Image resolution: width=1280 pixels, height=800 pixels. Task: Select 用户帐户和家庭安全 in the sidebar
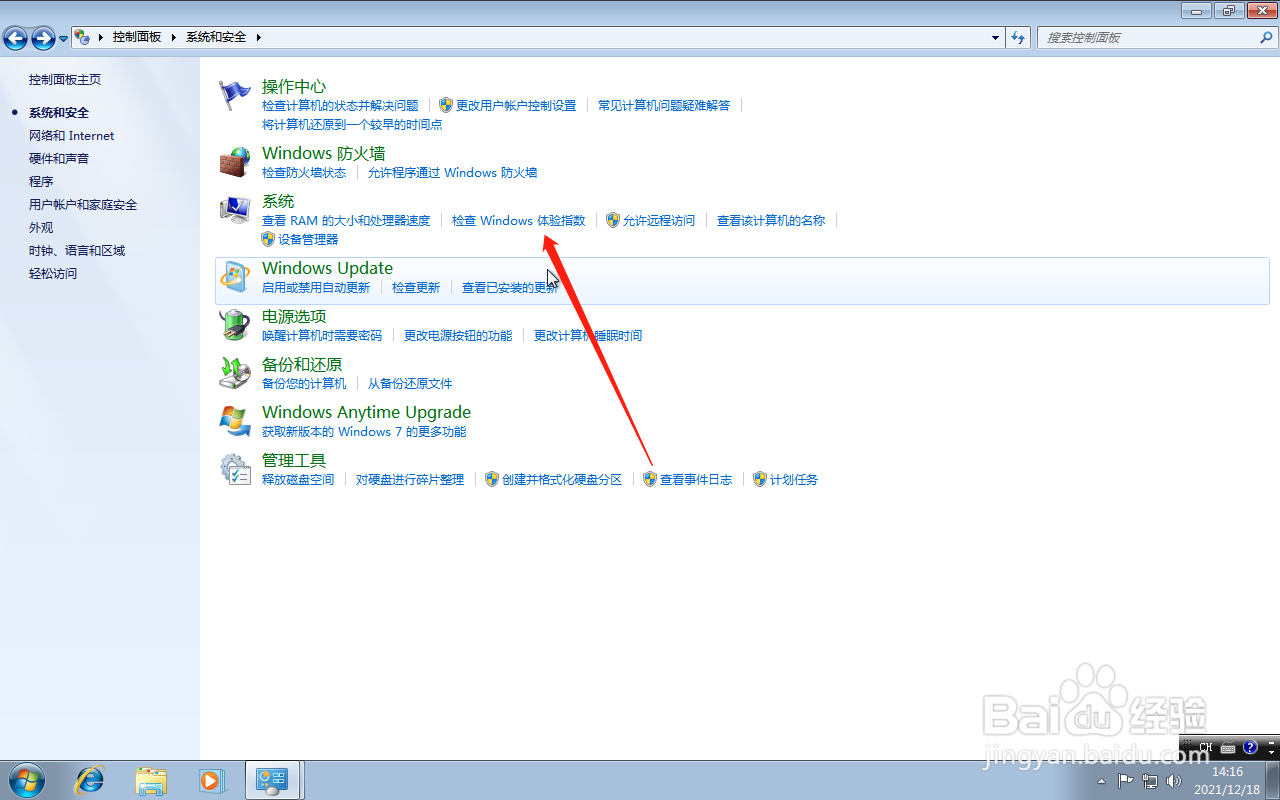[83, 204]
